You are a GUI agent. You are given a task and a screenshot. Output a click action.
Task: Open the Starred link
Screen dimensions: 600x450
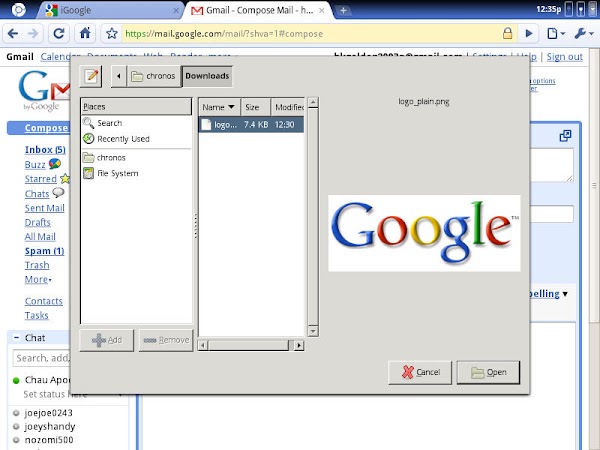(41, 179)
